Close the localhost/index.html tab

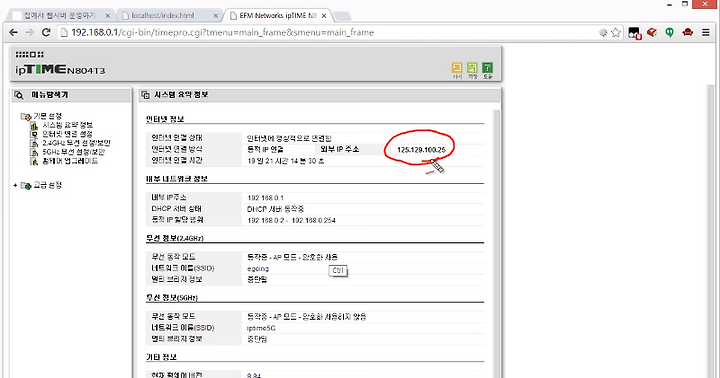pyautogui.click(x=216, y=16)
